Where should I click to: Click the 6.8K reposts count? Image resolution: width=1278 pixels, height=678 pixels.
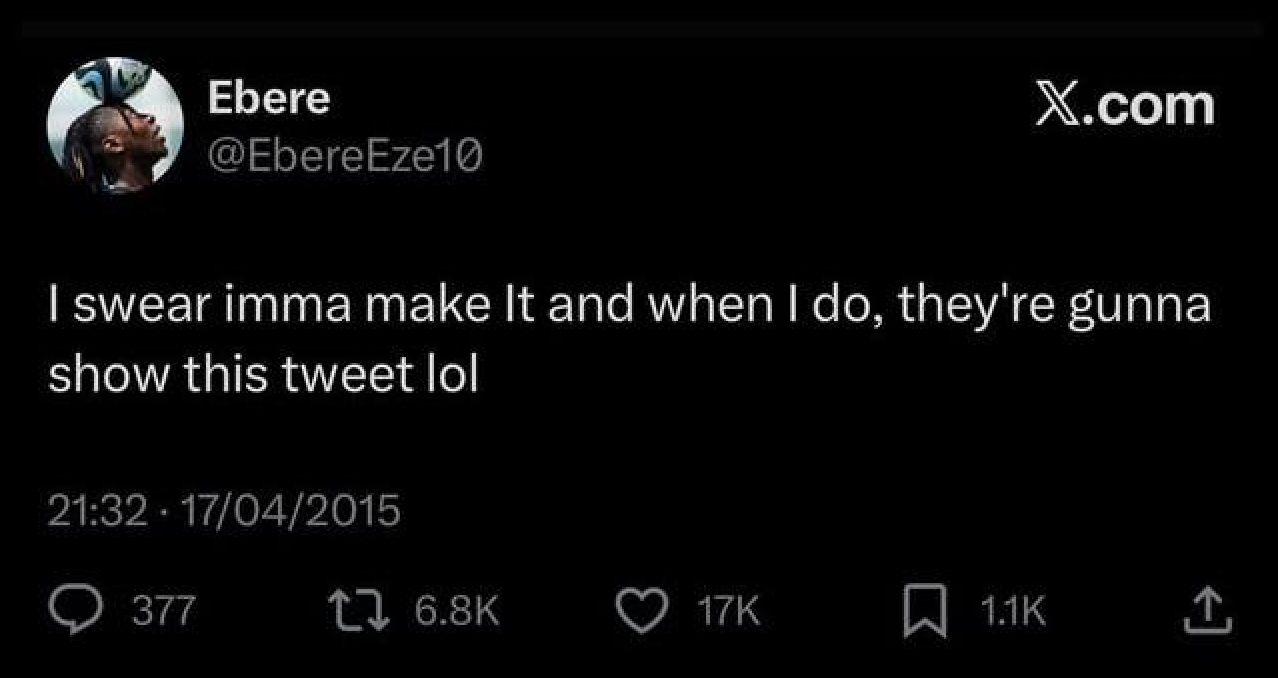[x=456, y=611]
